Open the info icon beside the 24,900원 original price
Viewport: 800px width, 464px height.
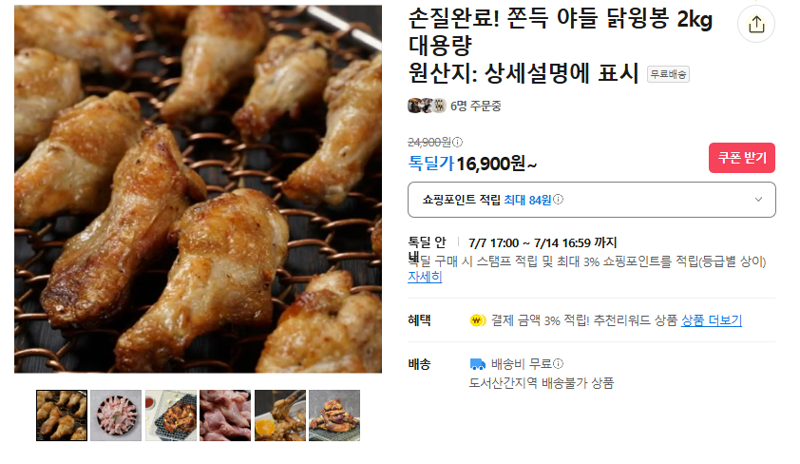click(x=458, y=142)
